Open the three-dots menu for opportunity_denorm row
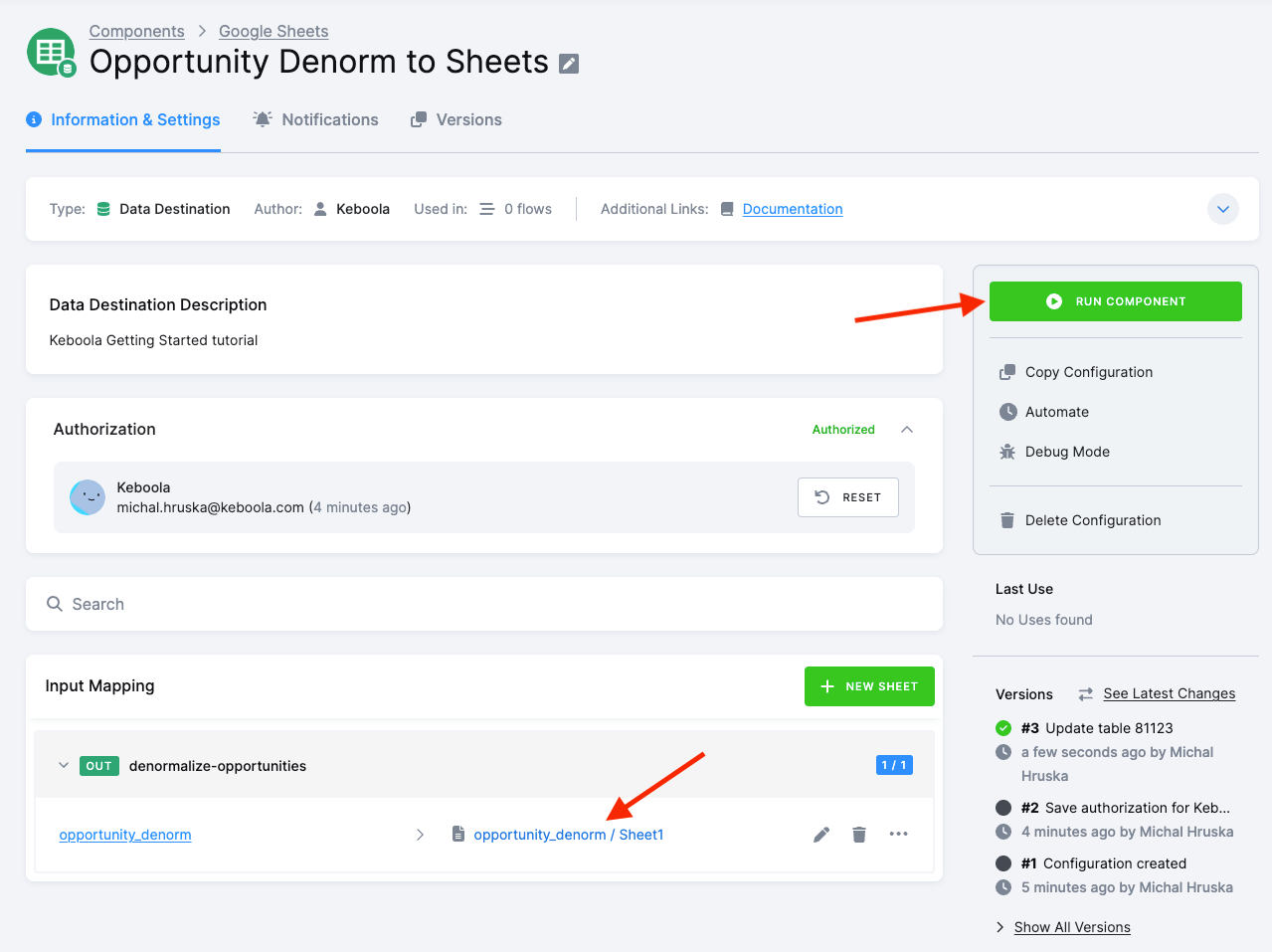This screenshot has width=1272, height=952. 899,834
